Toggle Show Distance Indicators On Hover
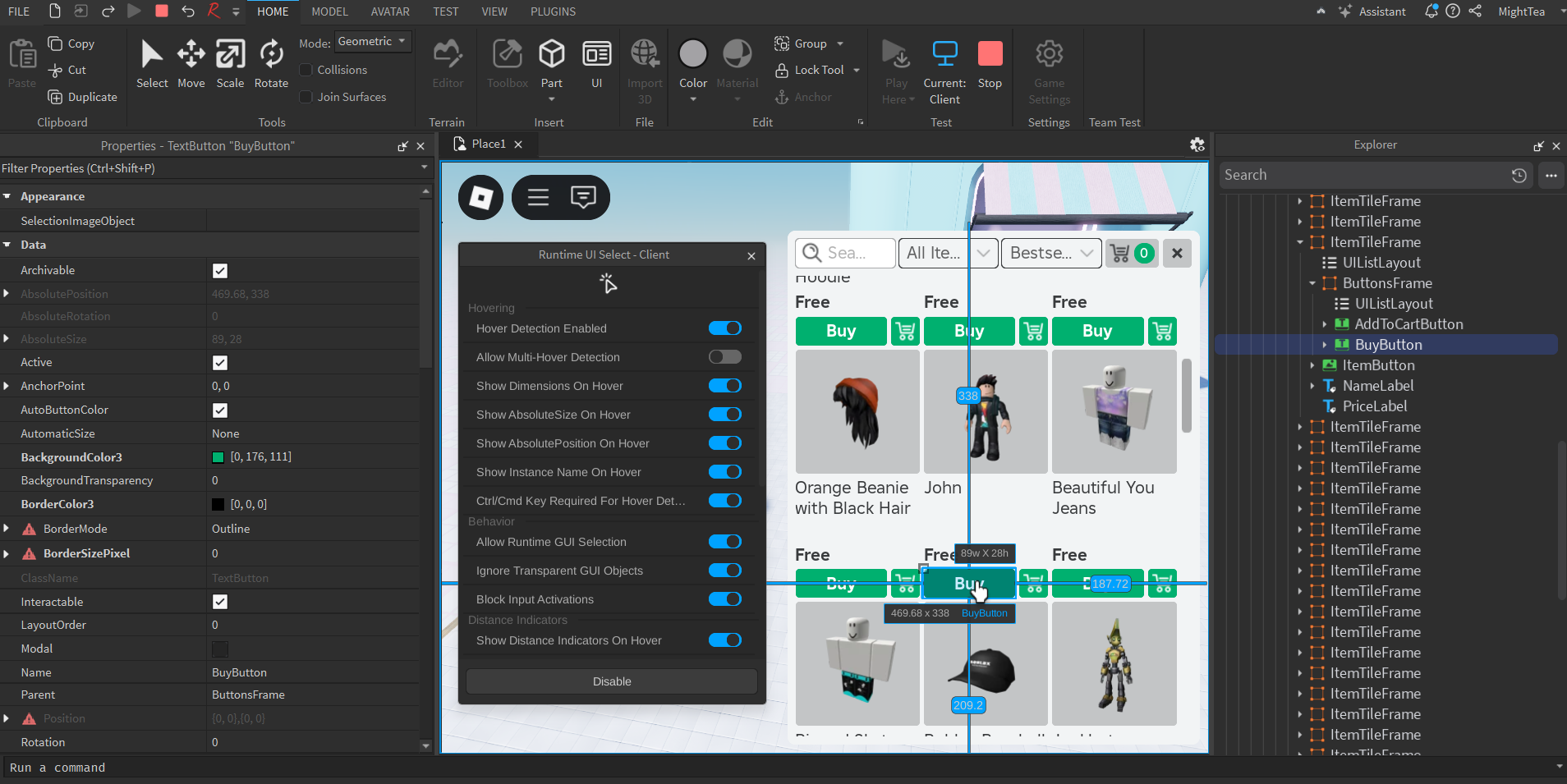The image size is (1567, 784). coord(725,640)
